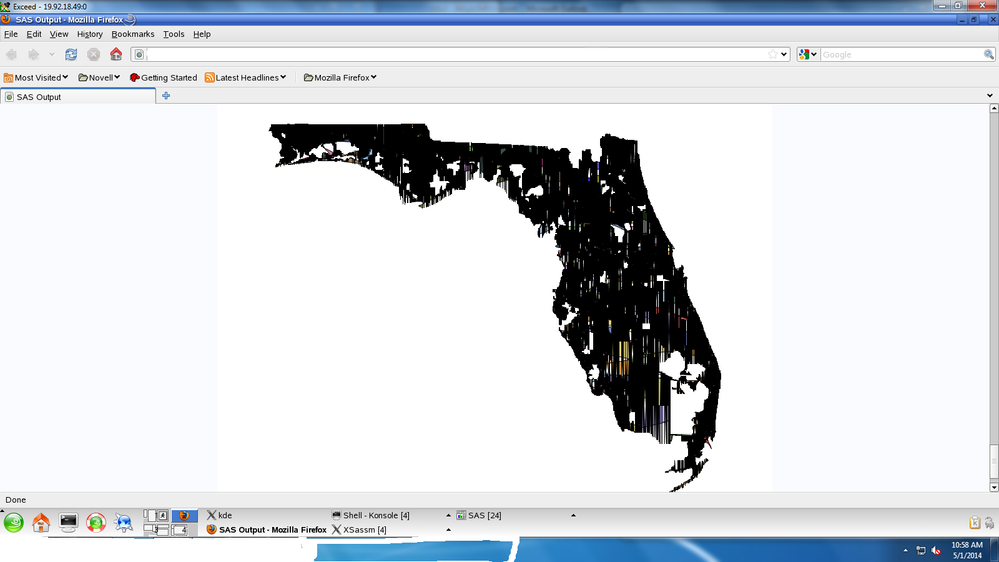Reload the current page

click(x=71, y=55)
